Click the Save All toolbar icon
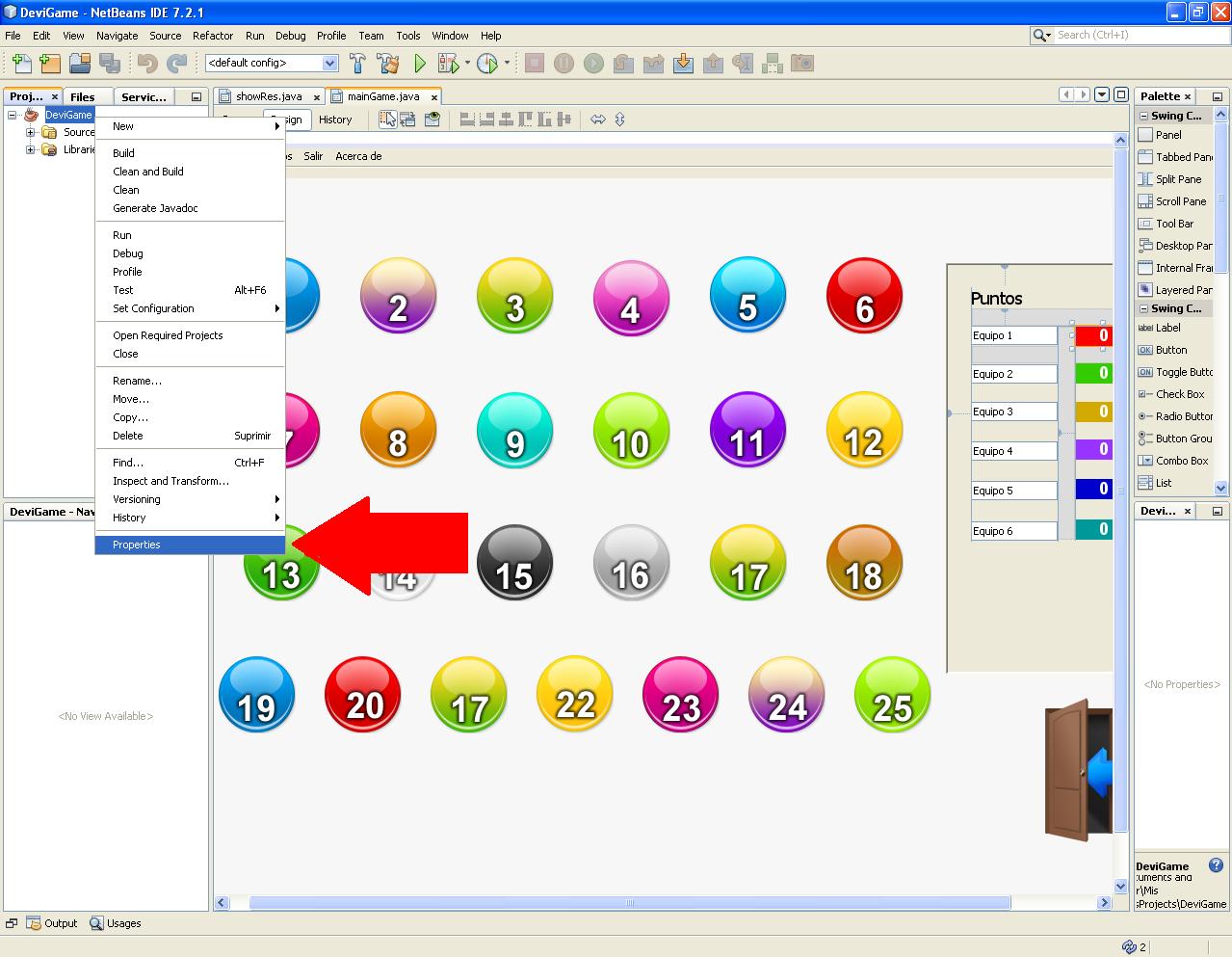1232x957 pixels. point(110,64)
